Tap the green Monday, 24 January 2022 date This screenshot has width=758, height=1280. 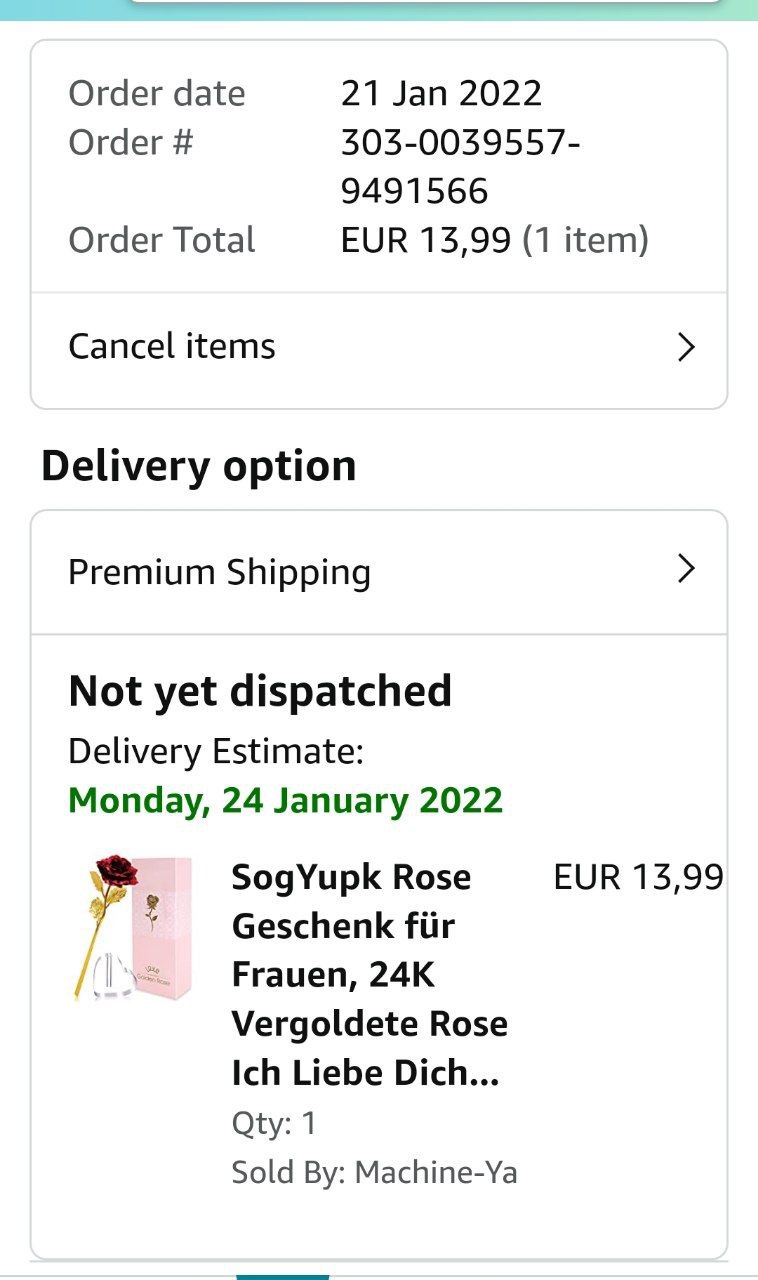click(285, 801)
